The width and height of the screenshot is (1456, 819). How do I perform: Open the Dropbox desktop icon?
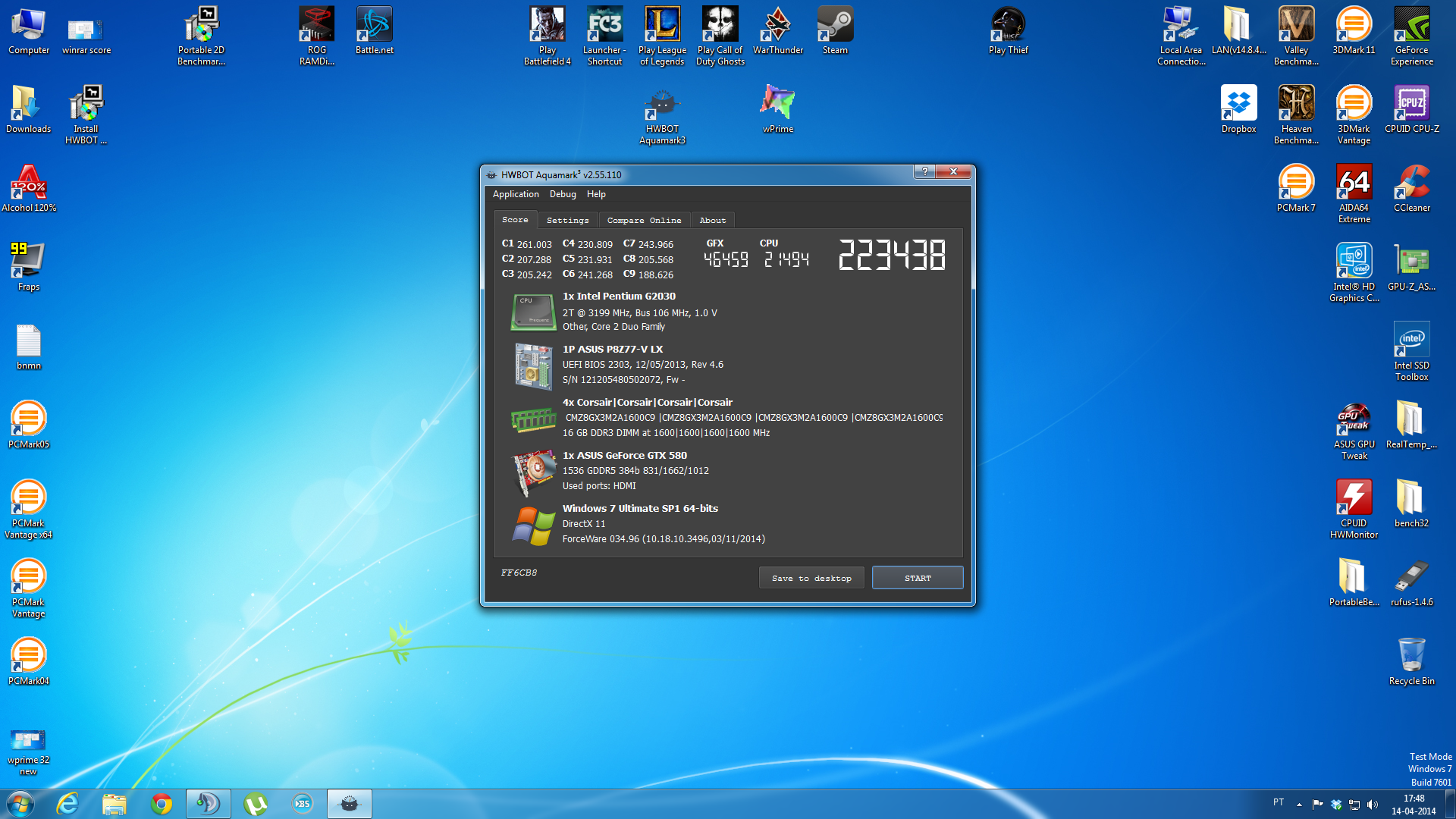1238,109
